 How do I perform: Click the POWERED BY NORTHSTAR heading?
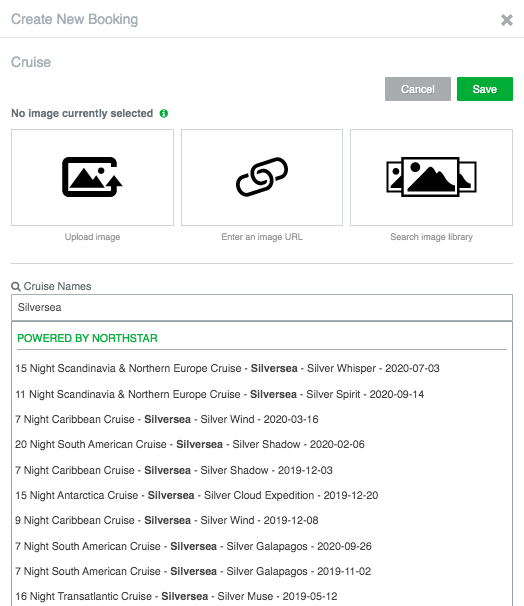click(87, 338)
